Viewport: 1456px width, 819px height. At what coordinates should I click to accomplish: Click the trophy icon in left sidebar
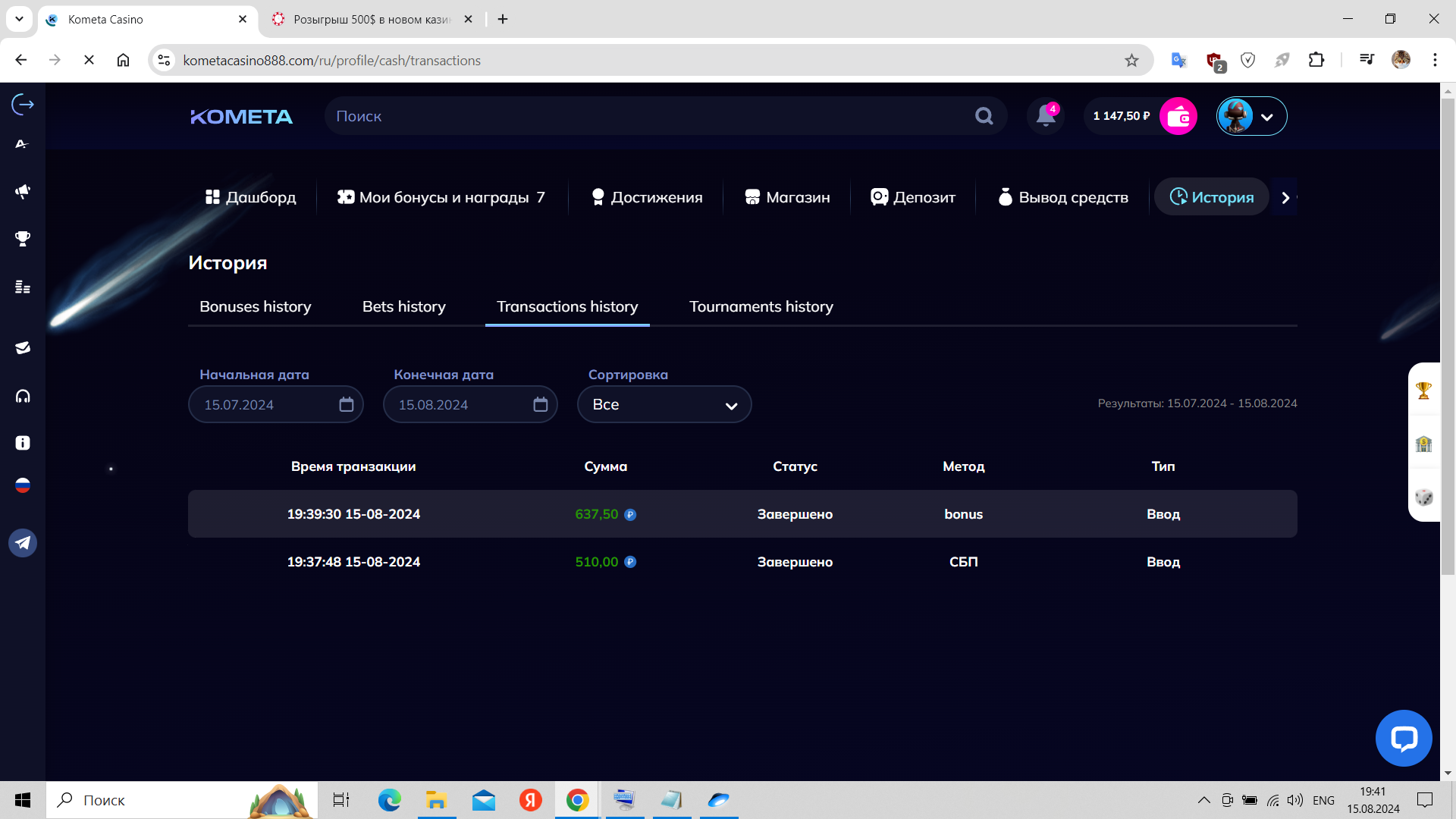23,239
